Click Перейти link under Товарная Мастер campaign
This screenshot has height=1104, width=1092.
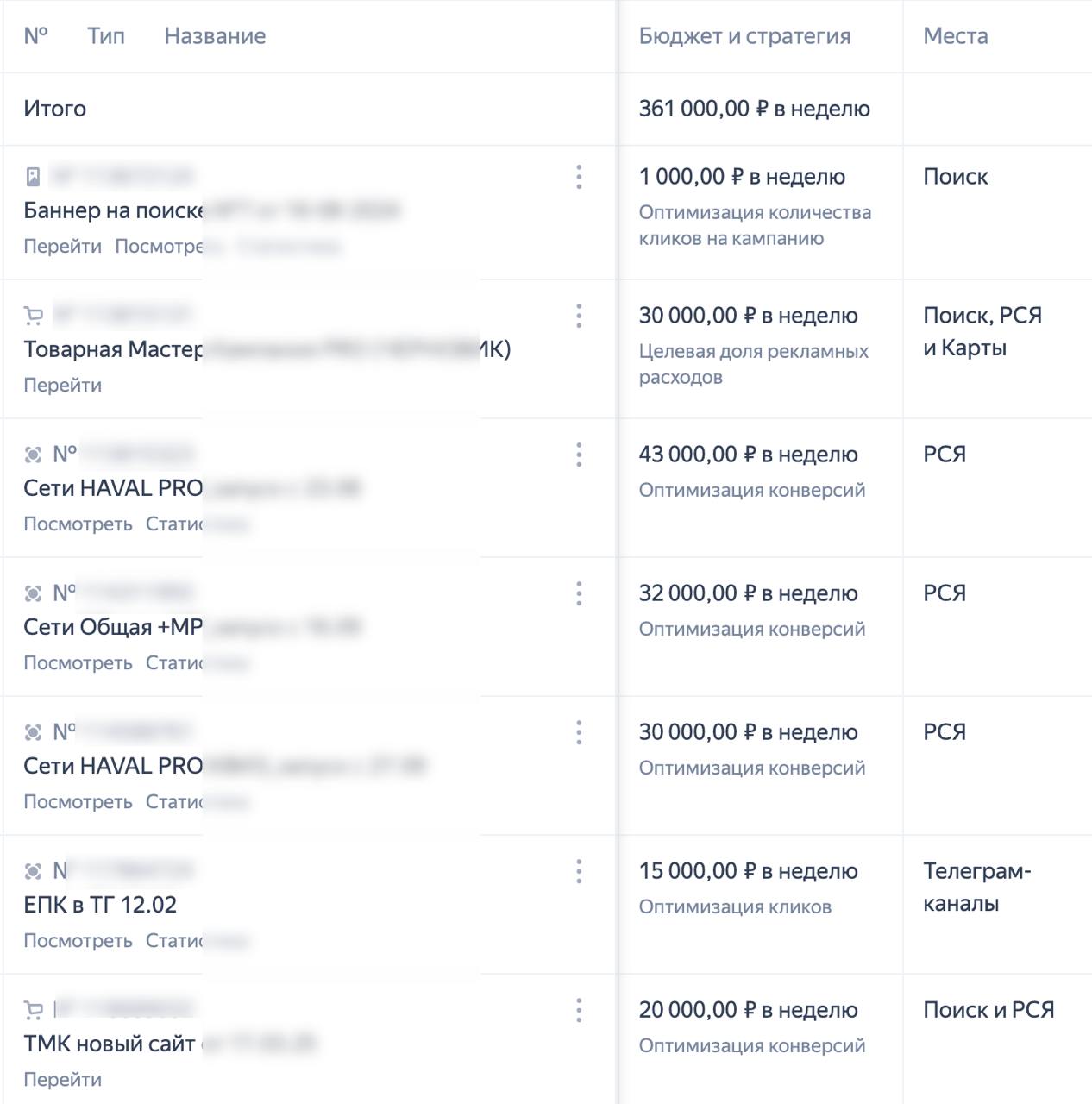pyautogui.click(x=62, y=385)
